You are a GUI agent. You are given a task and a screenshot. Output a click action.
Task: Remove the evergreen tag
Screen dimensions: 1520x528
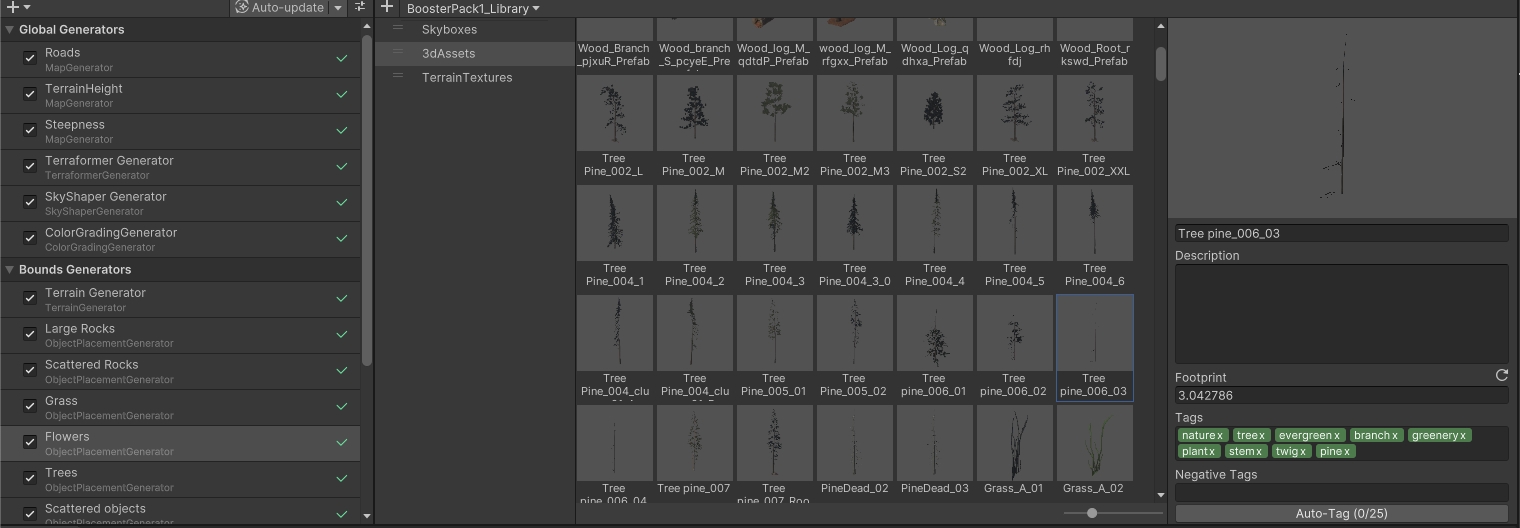(x=1336, y=435)
